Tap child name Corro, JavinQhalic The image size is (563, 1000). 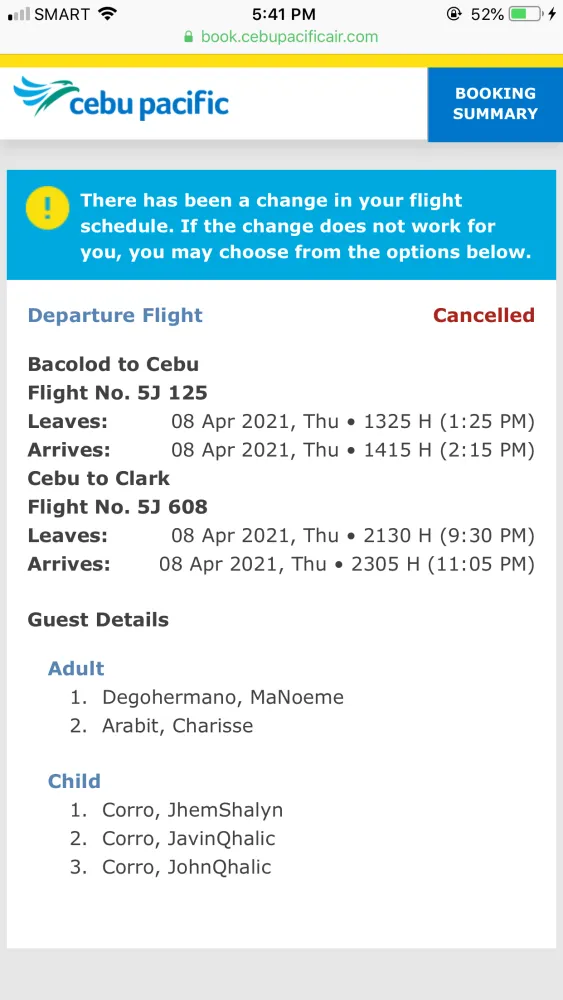tap(189, 838)
